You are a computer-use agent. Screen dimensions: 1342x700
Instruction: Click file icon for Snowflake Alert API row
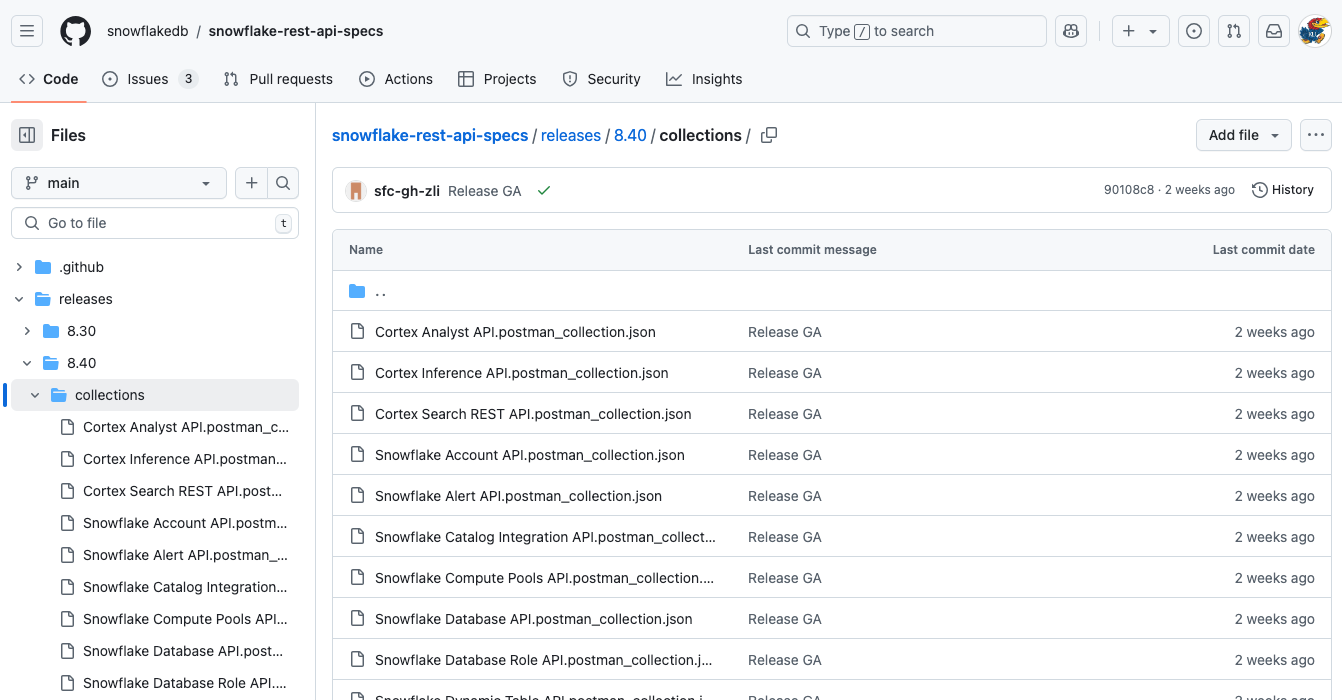tap(357, 496)
